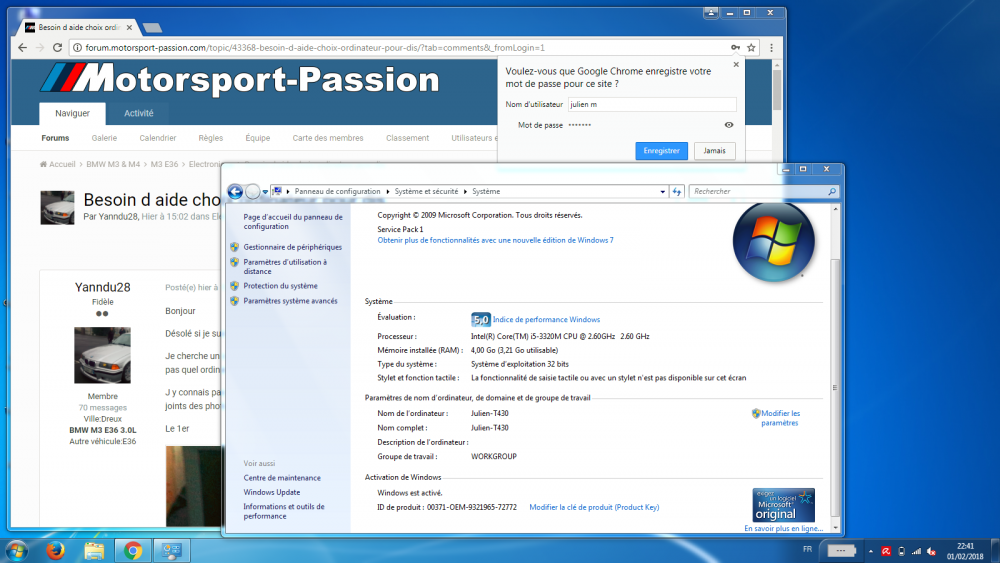Open Indice de performance Windows

(x=546, y=319)
